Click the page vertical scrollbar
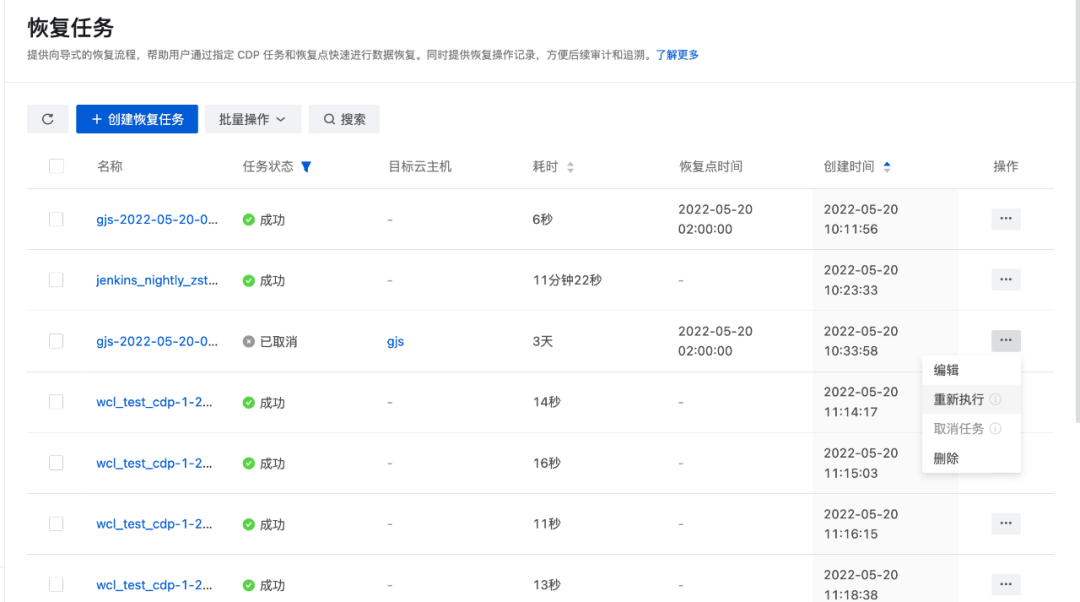The image size is (1080, 602). coord(1077,211)
